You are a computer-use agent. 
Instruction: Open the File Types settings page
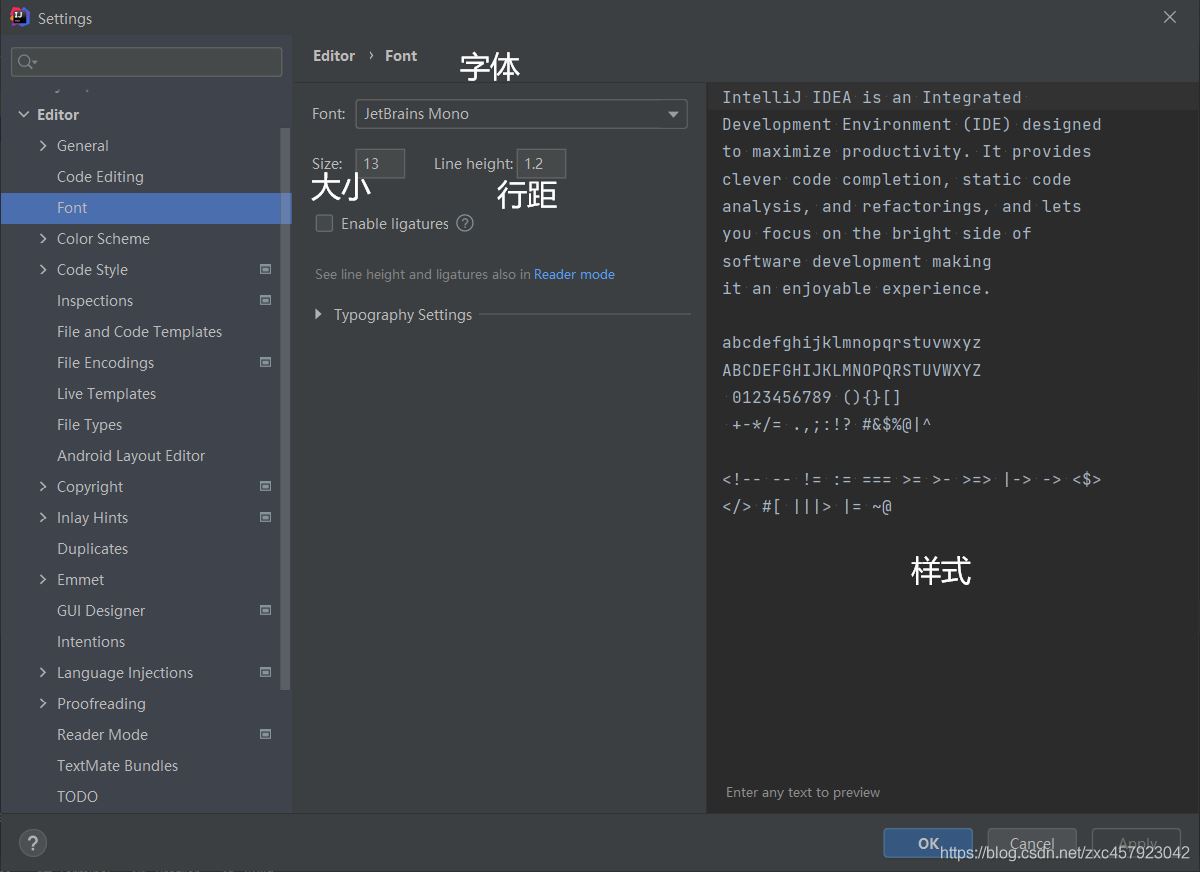(89, 424)
